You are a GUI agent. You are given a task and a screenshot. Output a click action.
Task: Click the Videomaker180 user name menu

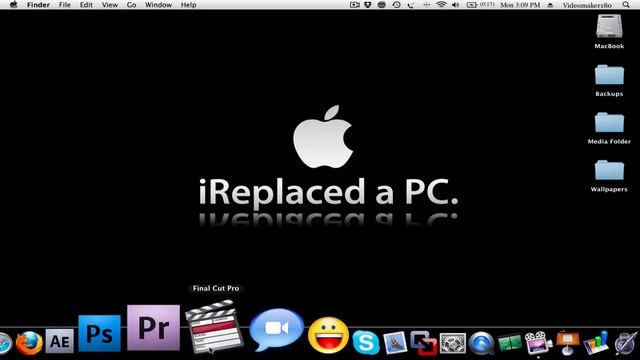587,5
